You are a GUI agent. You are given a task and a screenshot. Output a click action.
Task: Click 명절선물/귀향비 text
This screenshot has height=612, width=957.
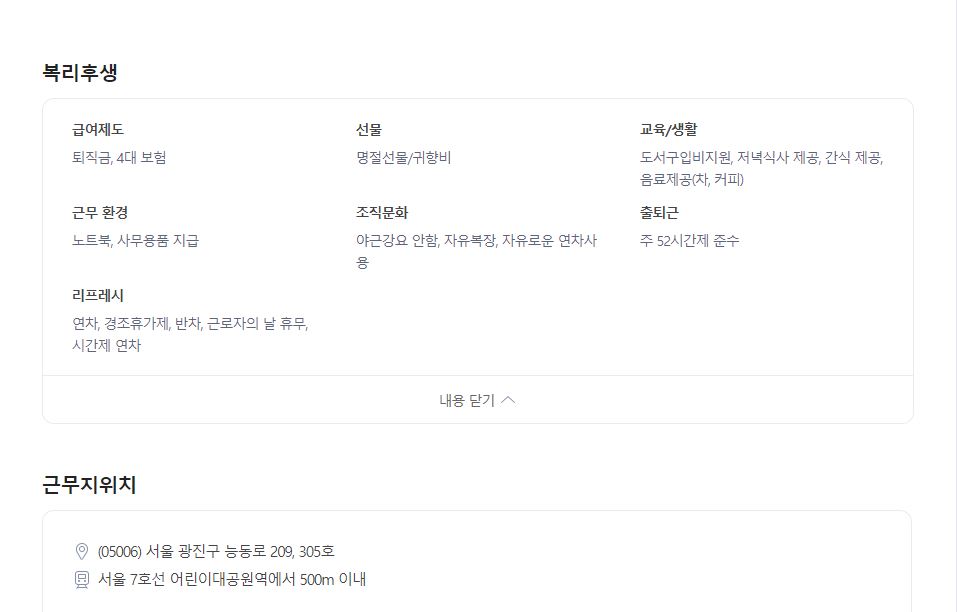403,157
